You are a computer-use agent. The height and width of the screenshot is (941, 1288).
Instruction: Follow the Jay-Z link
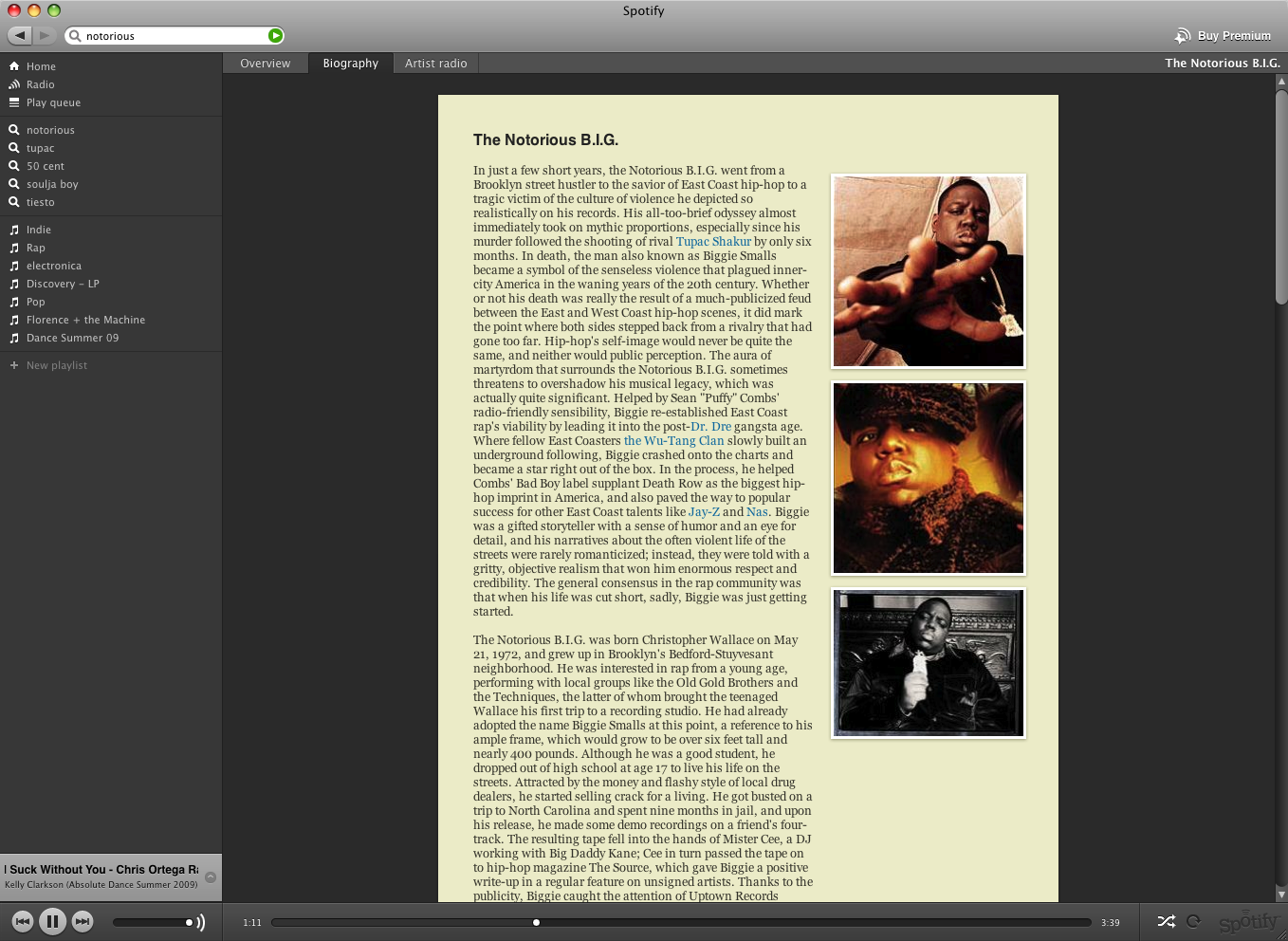click(704, 512)
